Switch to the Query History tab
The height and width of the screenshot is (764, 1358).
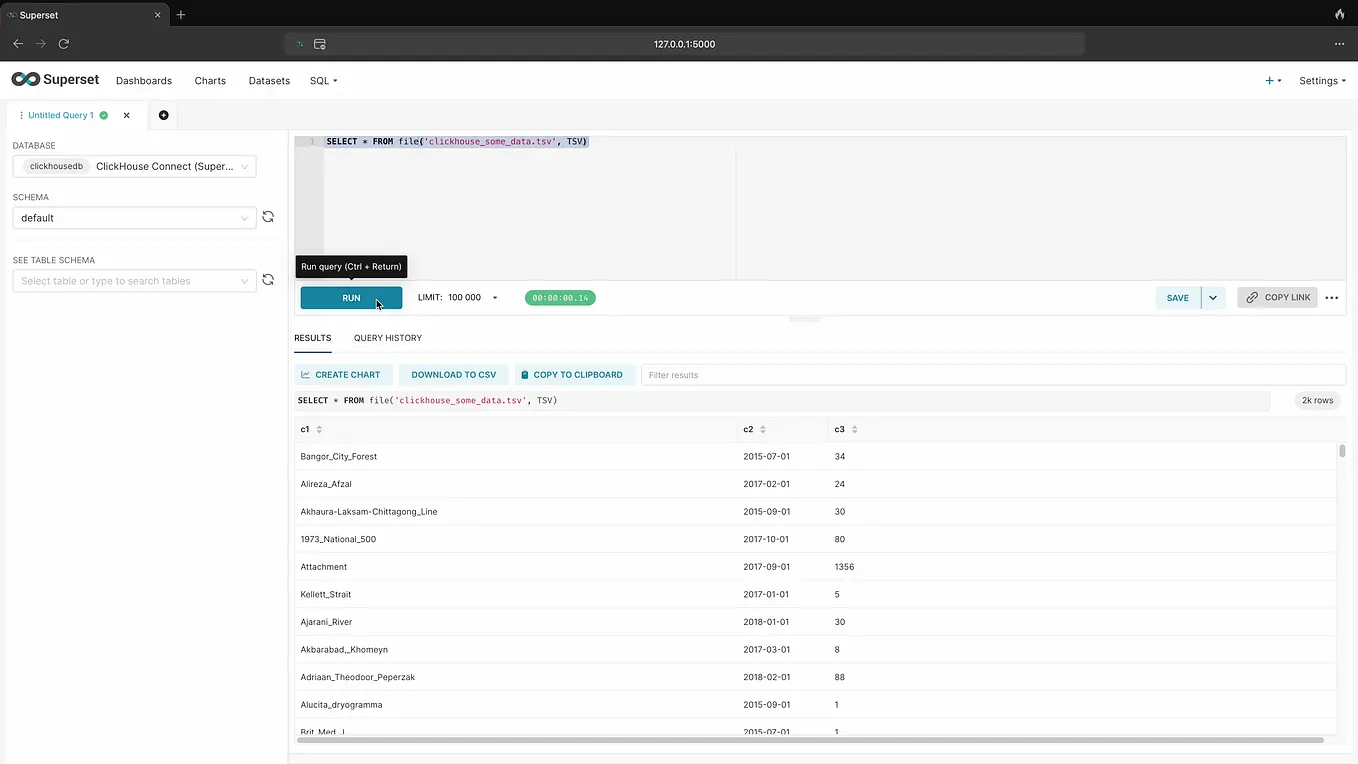tap(387, 338)
